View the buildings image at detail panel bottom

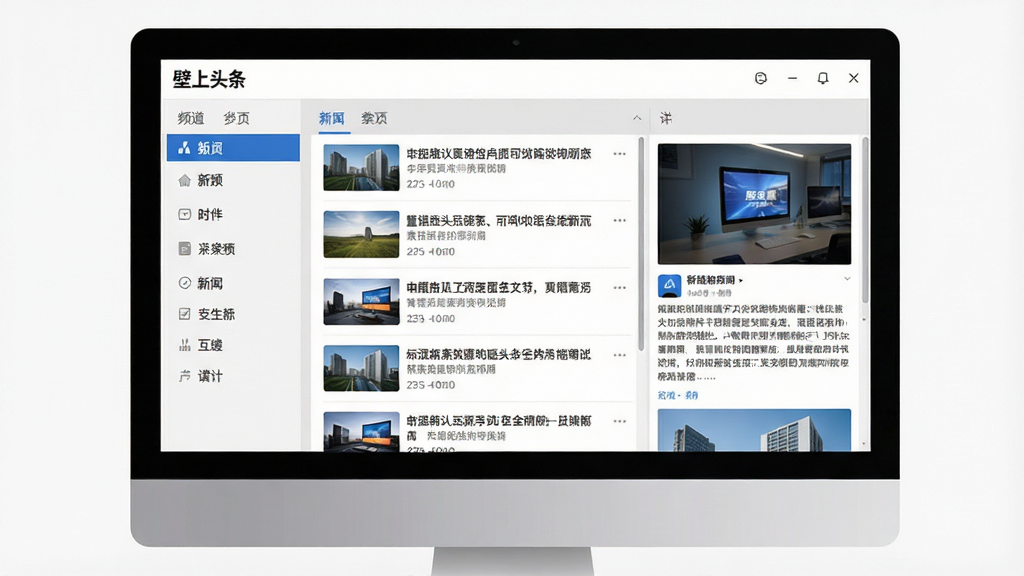[754, 430]
